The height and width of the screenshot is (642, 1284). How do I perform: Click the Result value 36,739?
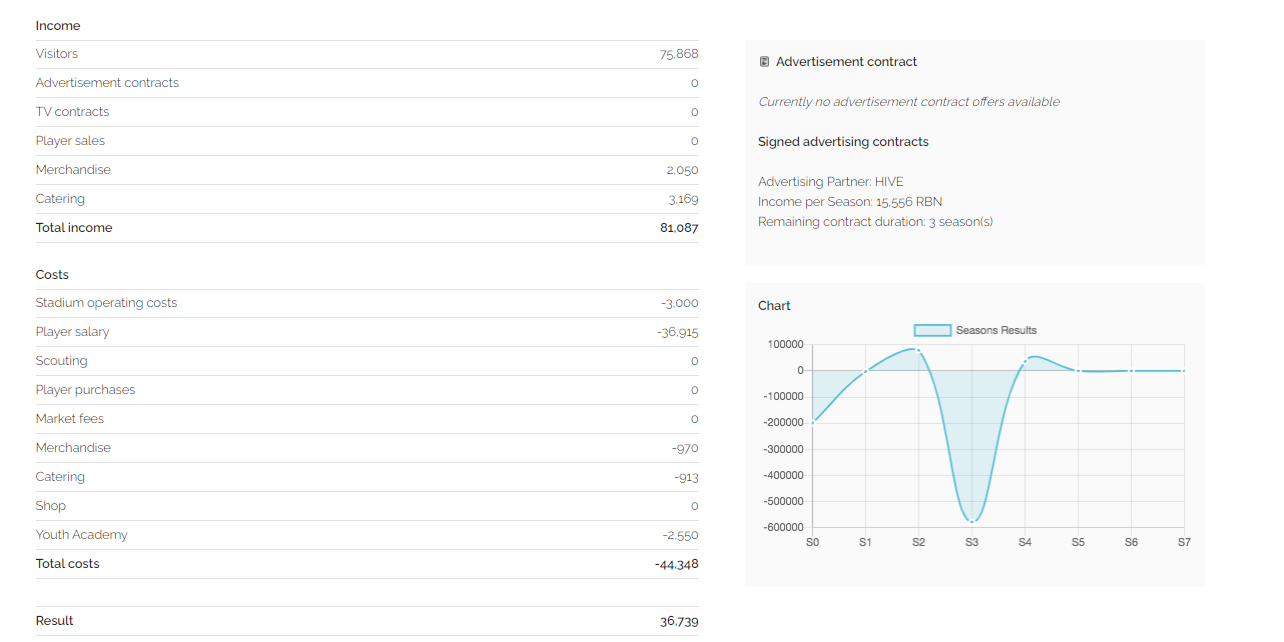(x=679, y=621)
